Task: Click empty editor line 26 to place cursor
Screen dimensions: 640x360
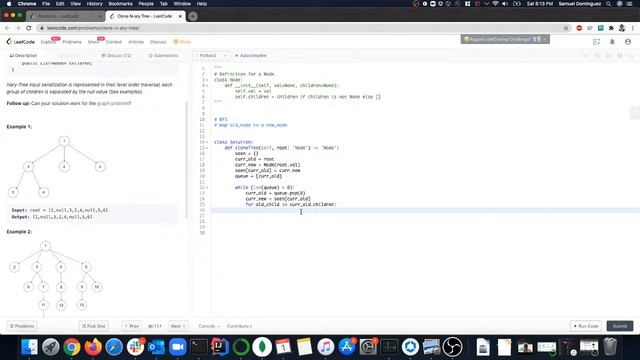Action: (x=424, y=210)
